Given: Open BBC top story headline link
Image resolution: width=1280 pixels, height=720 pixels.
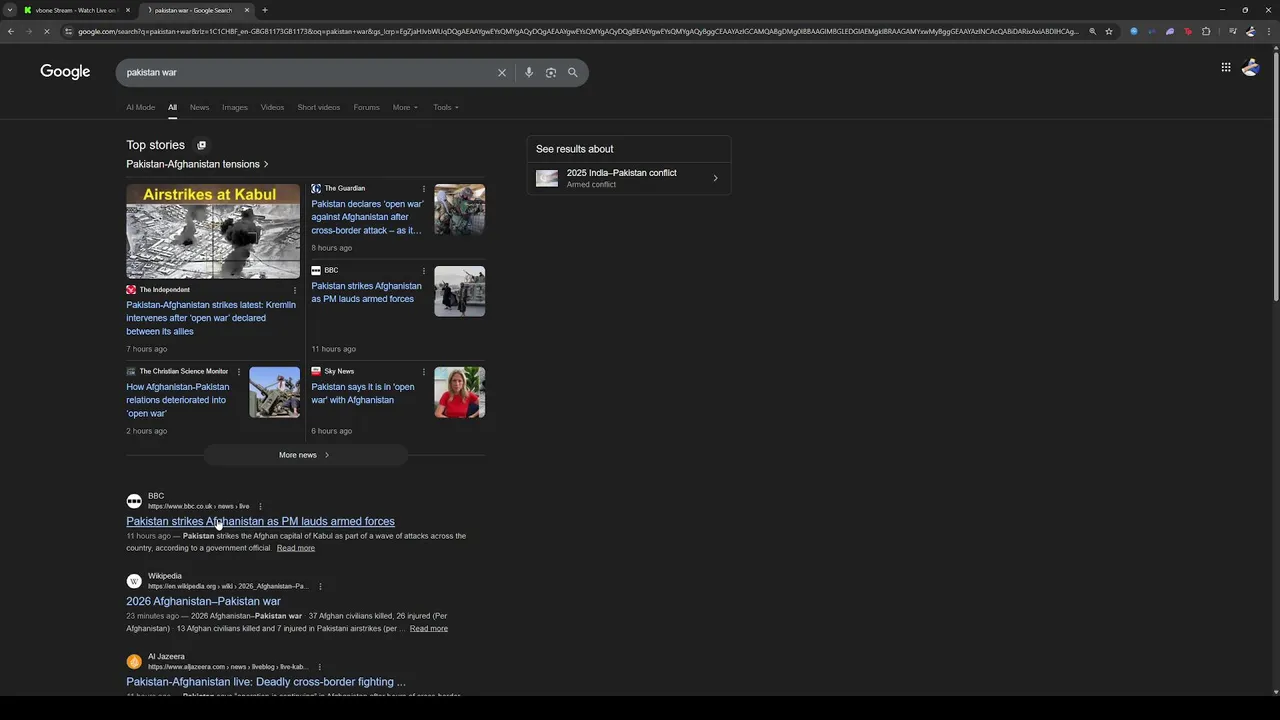Looking at the screenshot, I should pos(366,292).
